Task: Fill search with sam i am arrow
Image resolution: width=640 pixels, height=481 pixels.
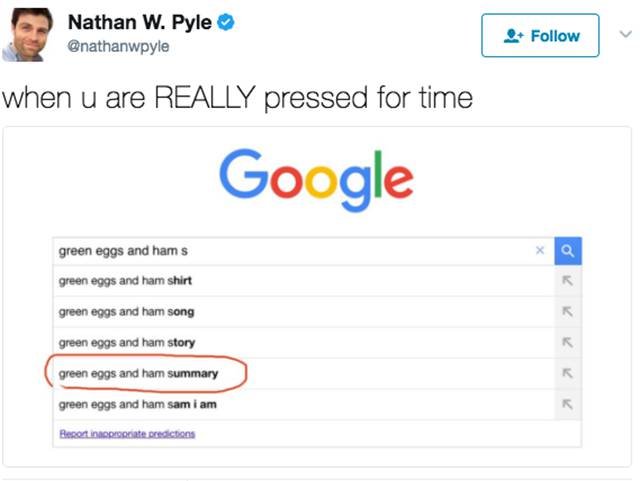Action: (x=567, y=404)
